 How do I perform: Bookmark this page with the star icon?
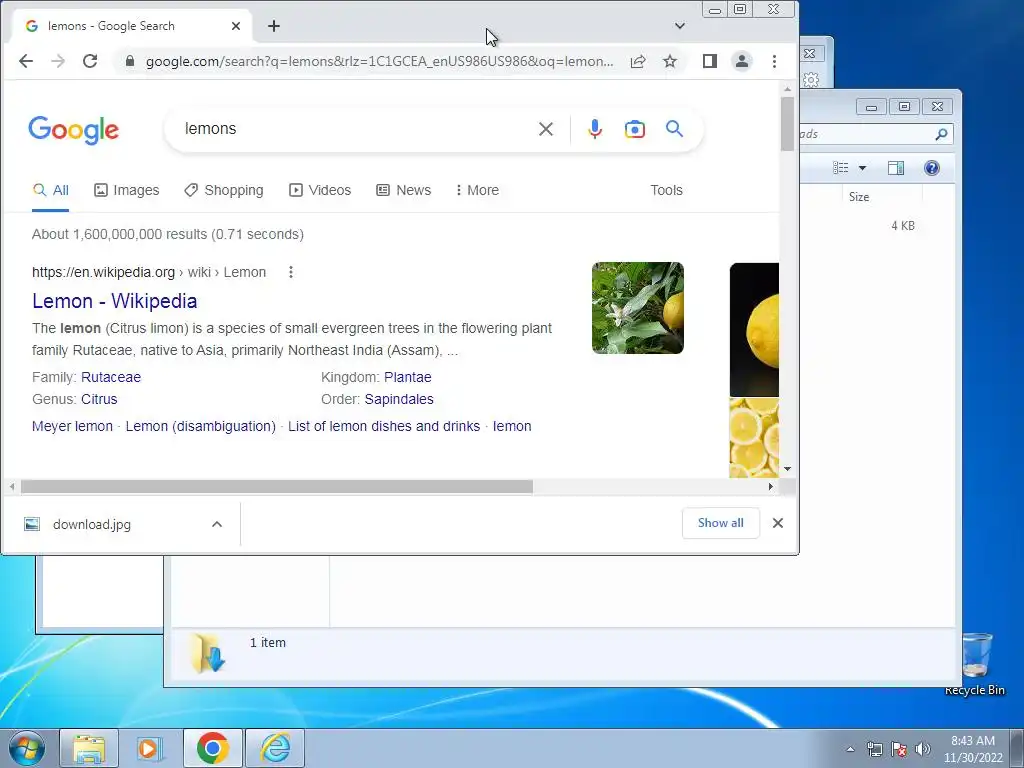coord(670,61)
